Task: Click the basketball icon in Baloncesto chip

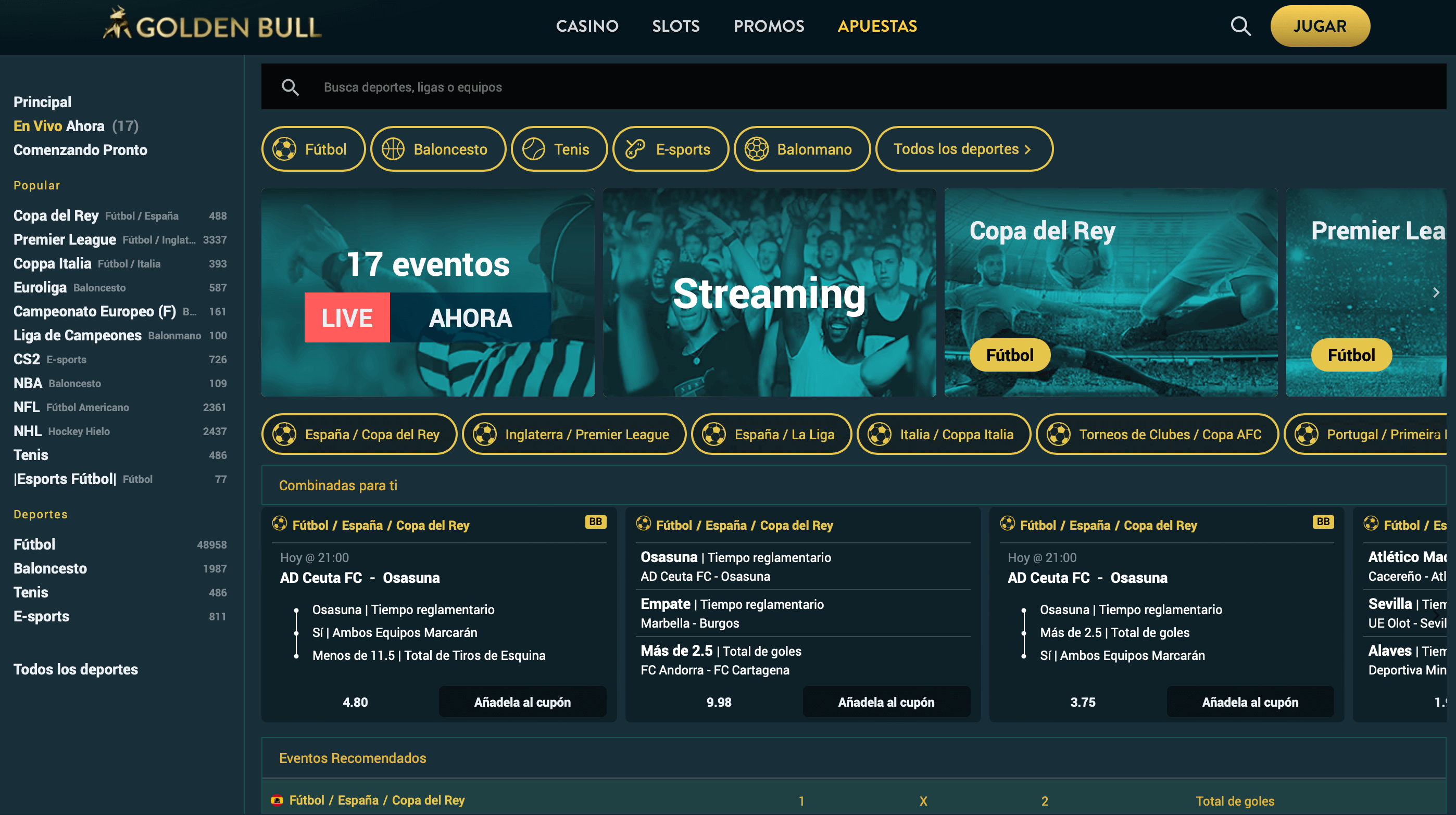Action: click(x=393, y=149)
